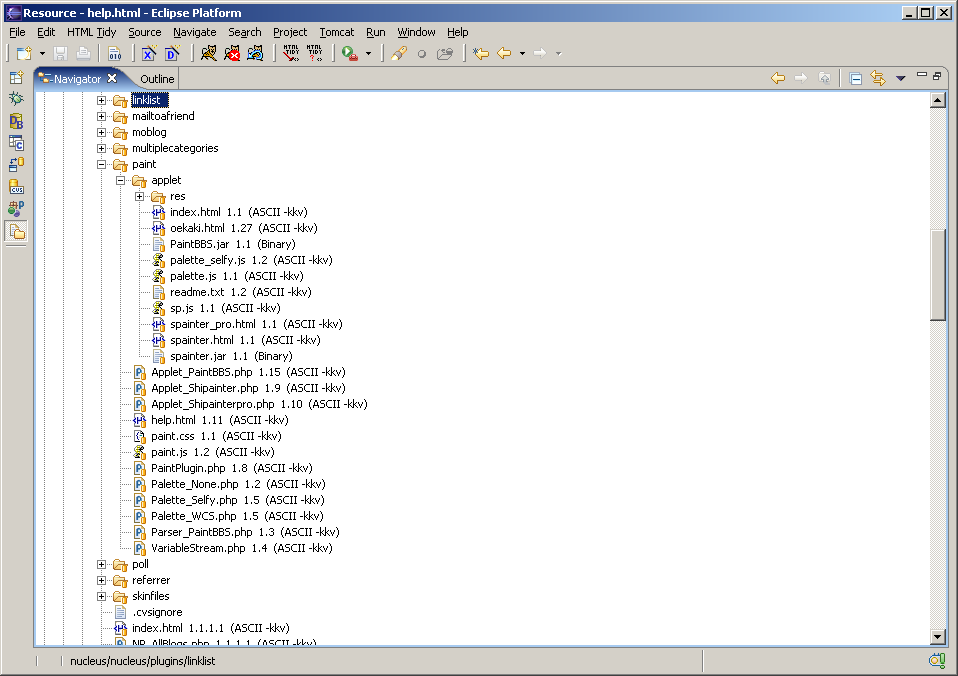
Task: Expand the skinfiles folder
Action: click(x=101, y=597)
